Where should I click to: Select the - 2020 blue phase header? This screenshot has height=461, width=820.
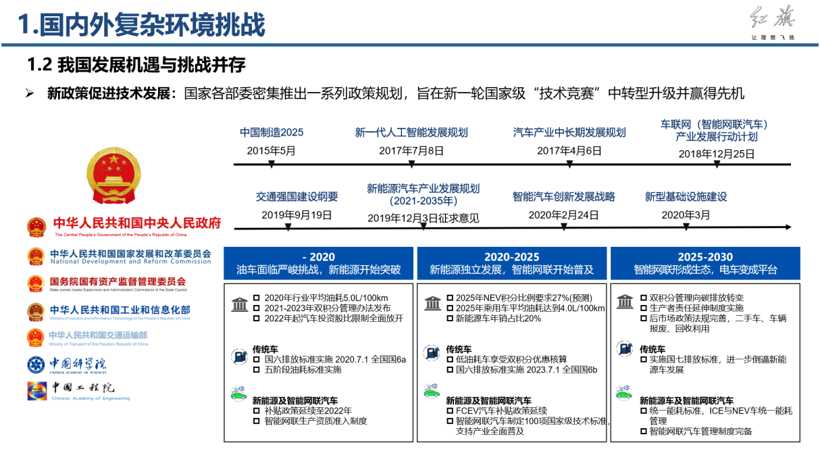click(x=318, y=263)
